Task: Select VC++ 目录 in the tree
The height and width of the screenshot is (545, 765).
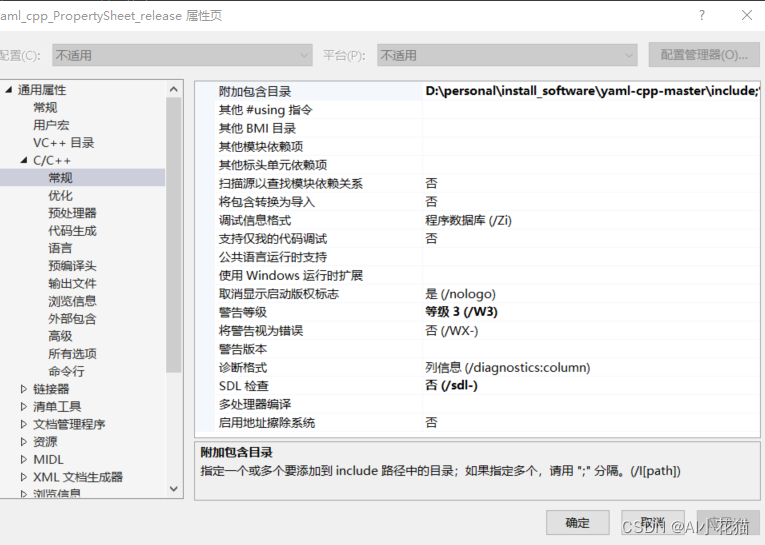Action: pyautogui.click(x=63, y=142)
